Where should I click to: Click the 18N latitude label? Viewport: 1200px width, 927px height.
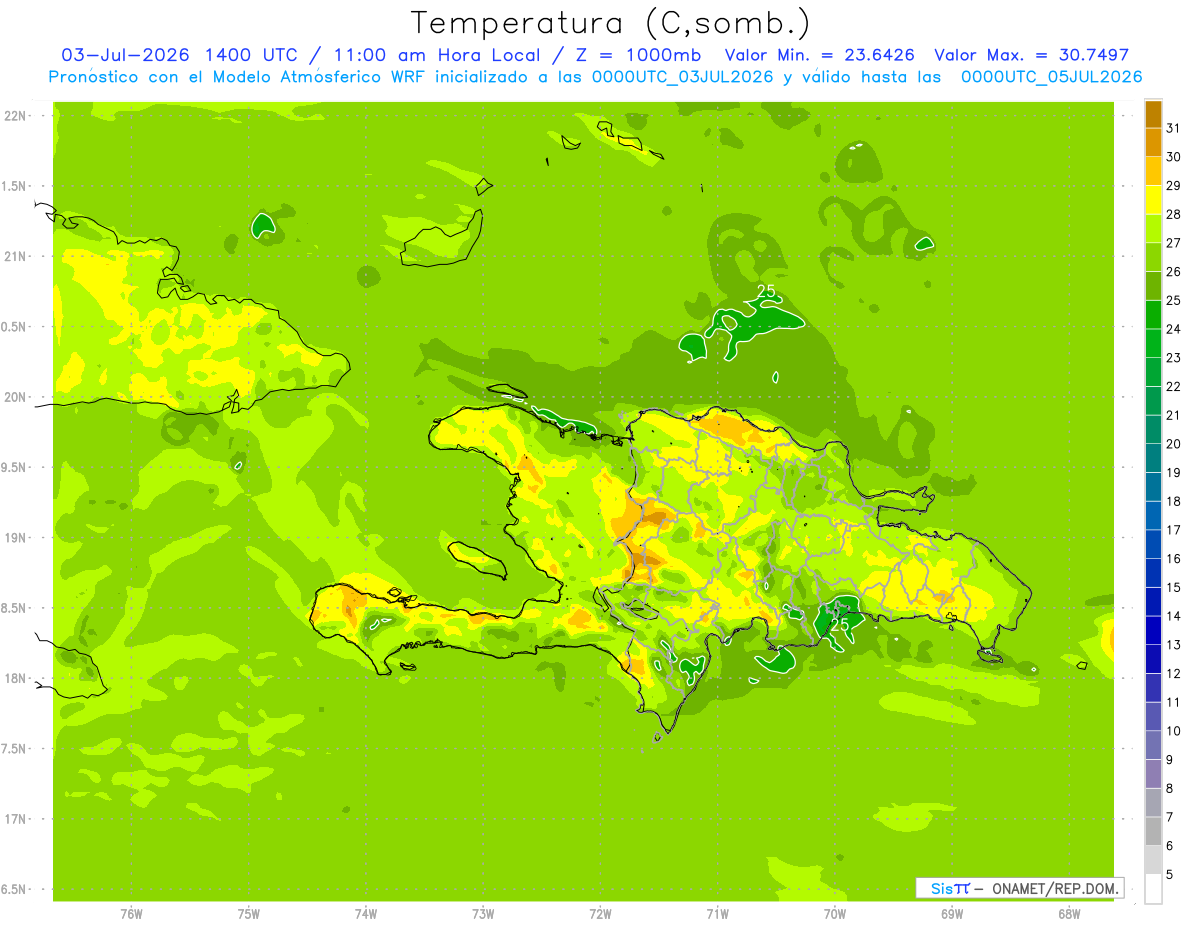coord(17,679)
